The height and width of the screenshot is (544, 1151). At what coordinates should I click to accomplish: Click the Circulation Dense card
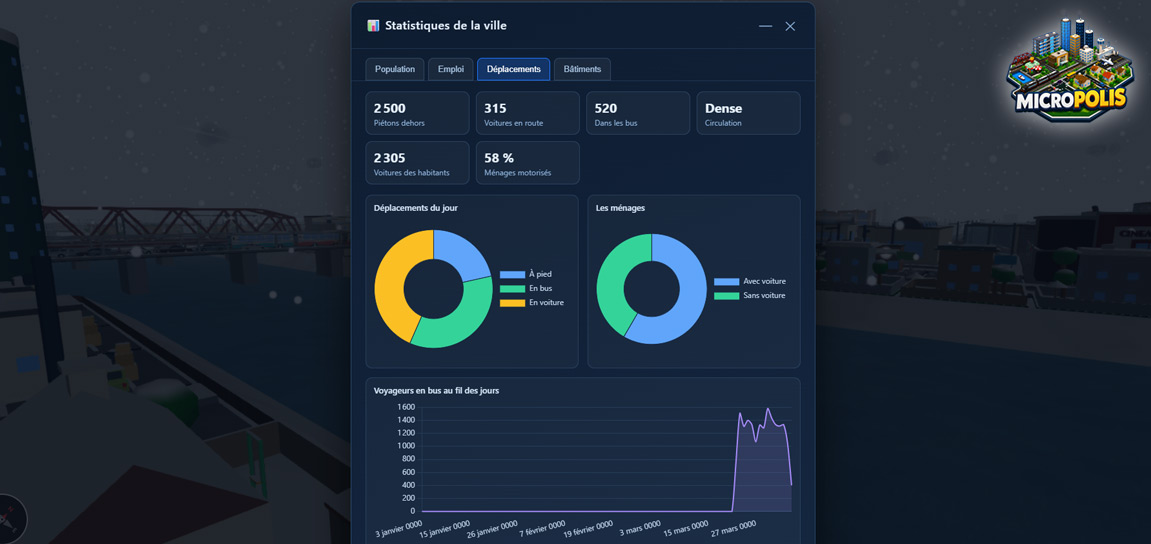click(748, 113)
